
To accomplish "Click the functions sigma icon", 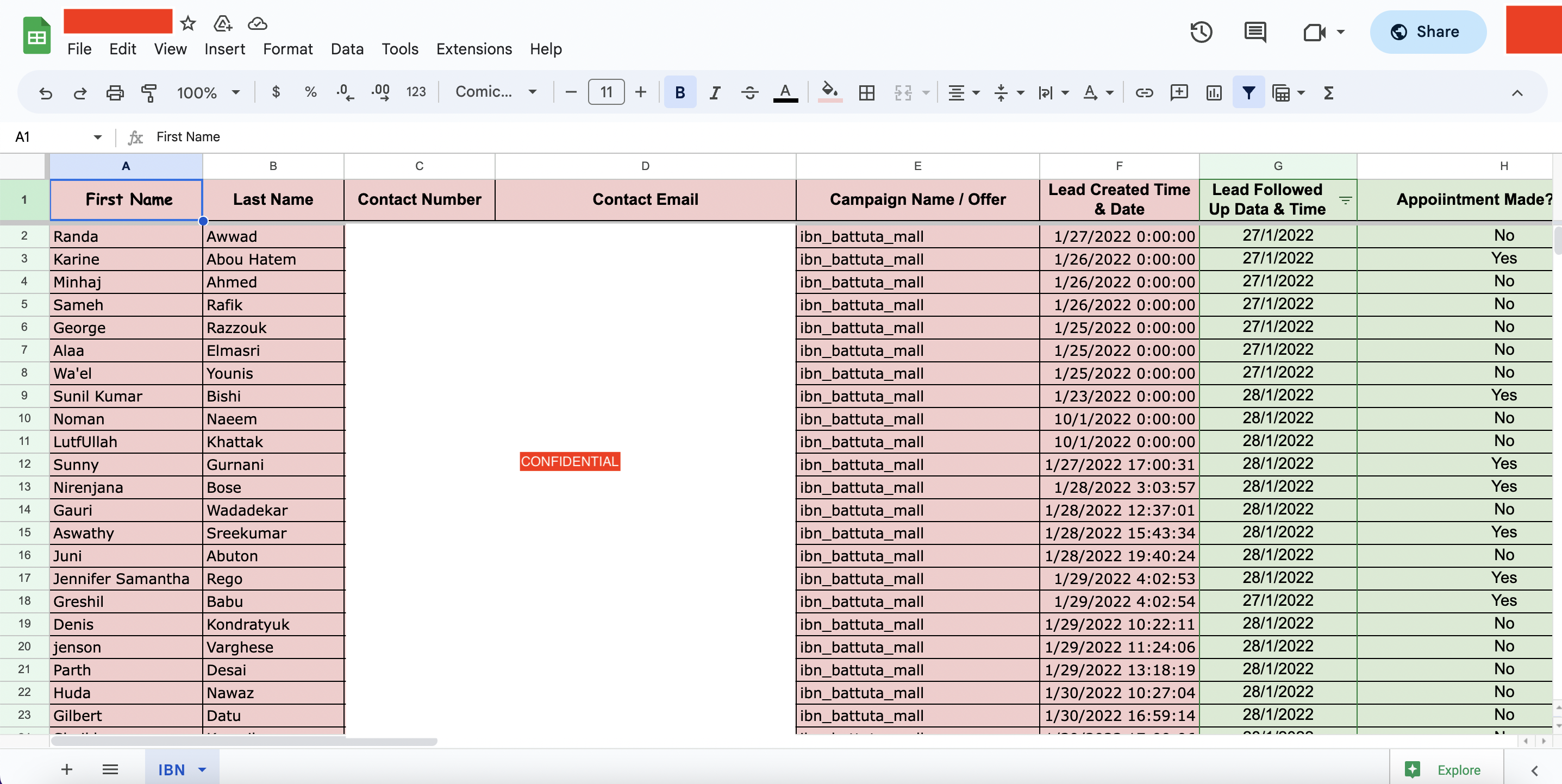I will tap(1328, 93).
